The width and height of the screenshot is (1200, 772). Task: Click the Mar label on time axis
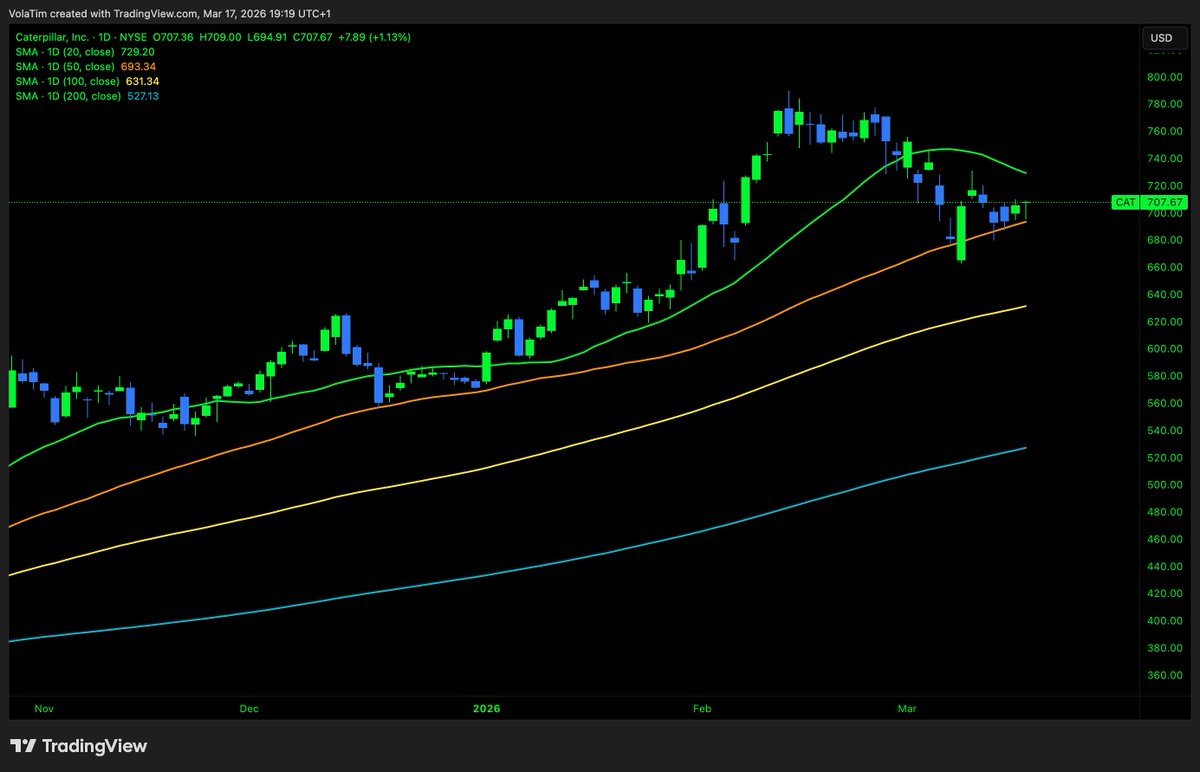[908, 709]
